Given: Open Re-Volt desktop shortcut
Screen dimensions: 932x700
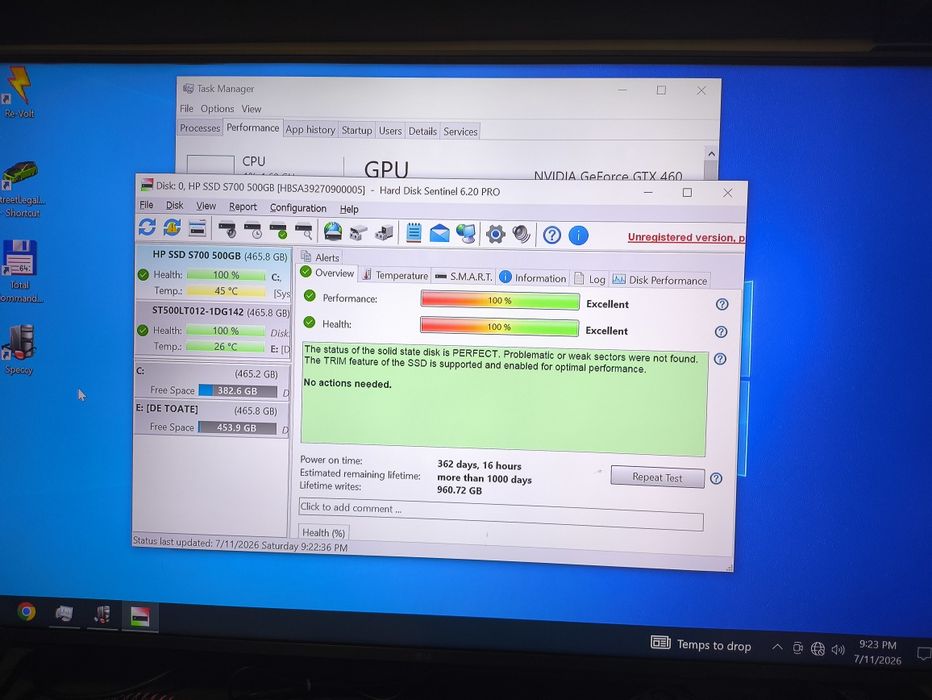Looking at the screenshot, I should point(19,92).
